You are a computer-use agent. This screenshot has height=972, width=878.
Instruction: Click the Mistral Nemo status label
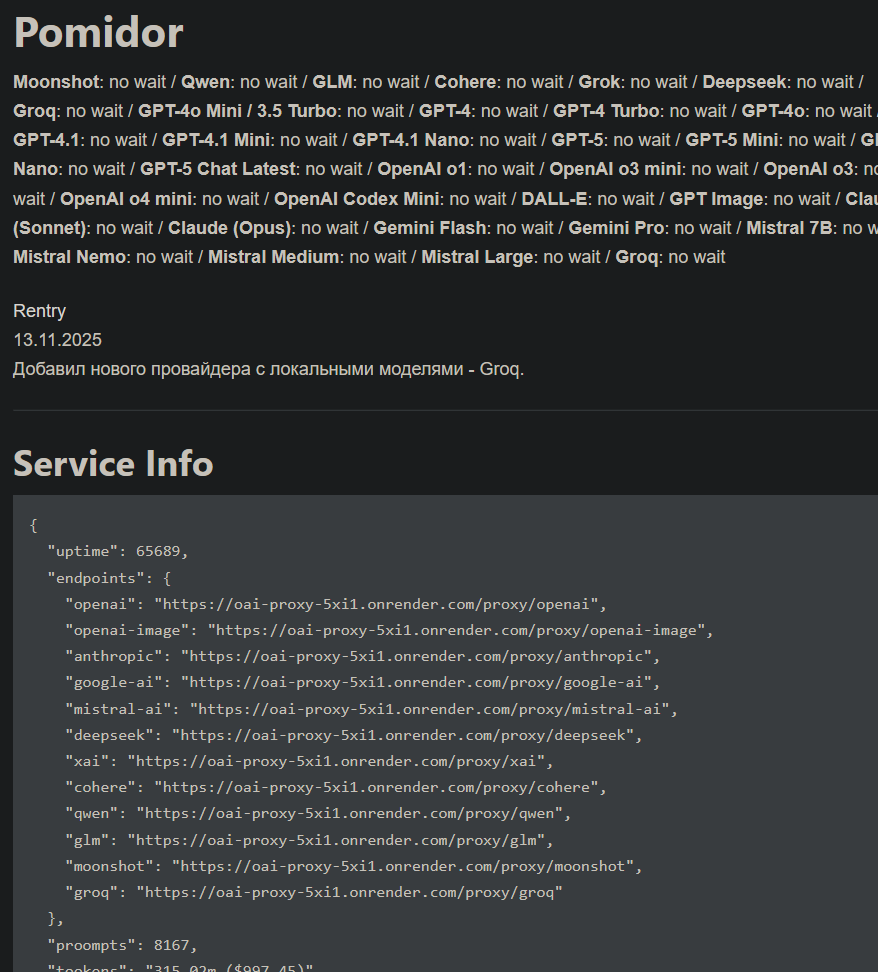click(x=69, y=257)
